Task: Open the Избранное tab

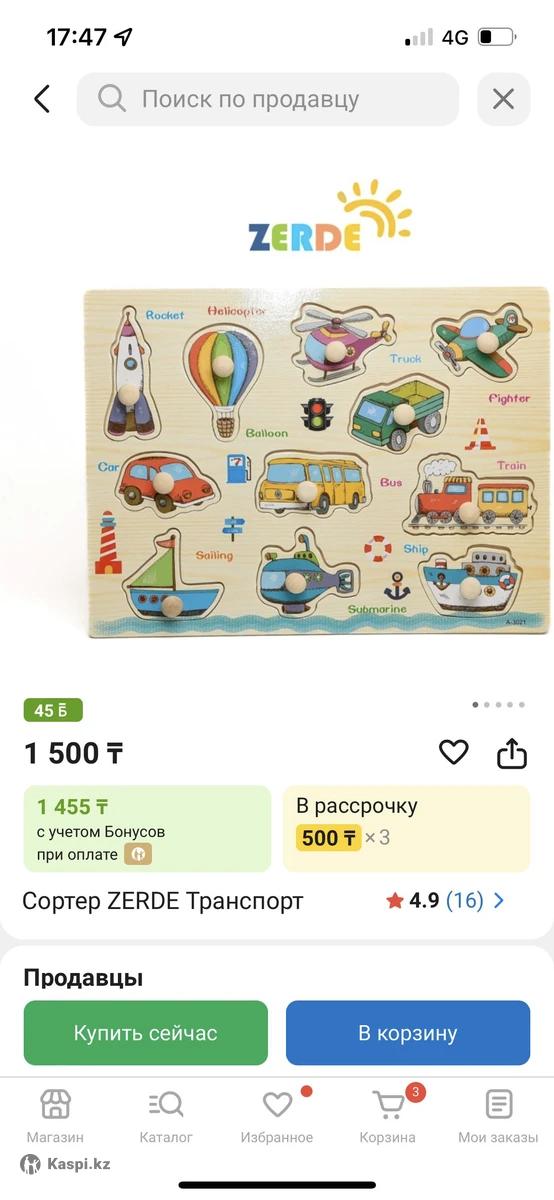Action: (277, 1116)
